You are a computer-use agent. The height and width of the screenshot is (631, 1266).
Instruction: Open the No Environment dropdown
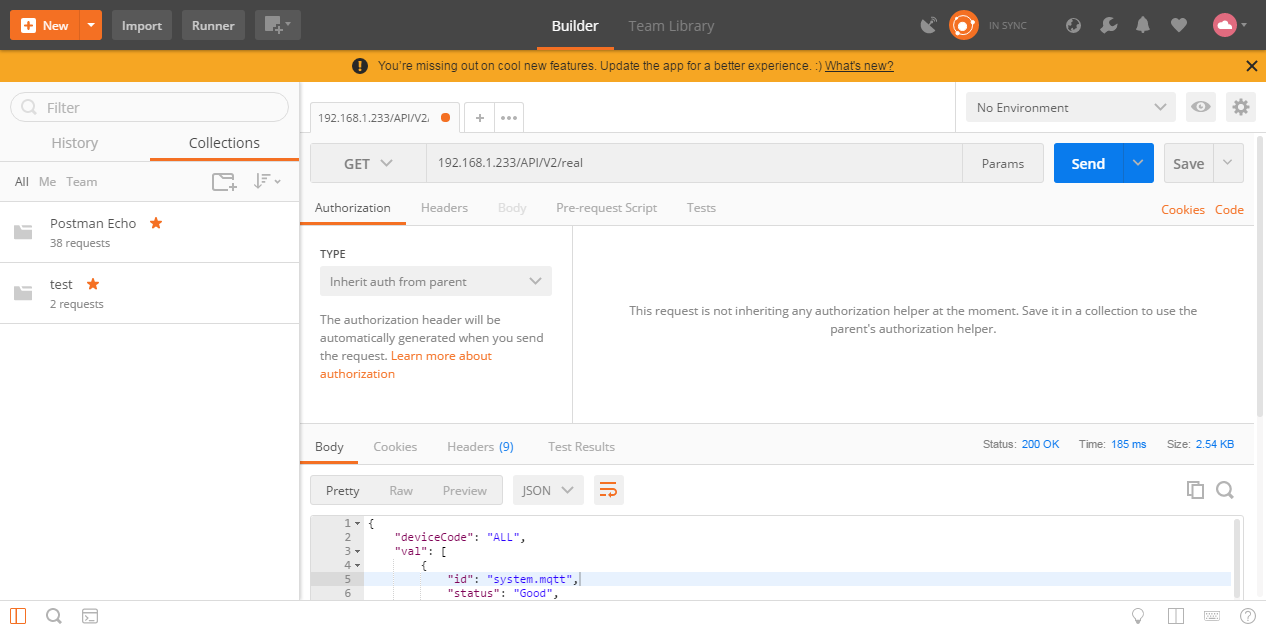point(1071,107)
